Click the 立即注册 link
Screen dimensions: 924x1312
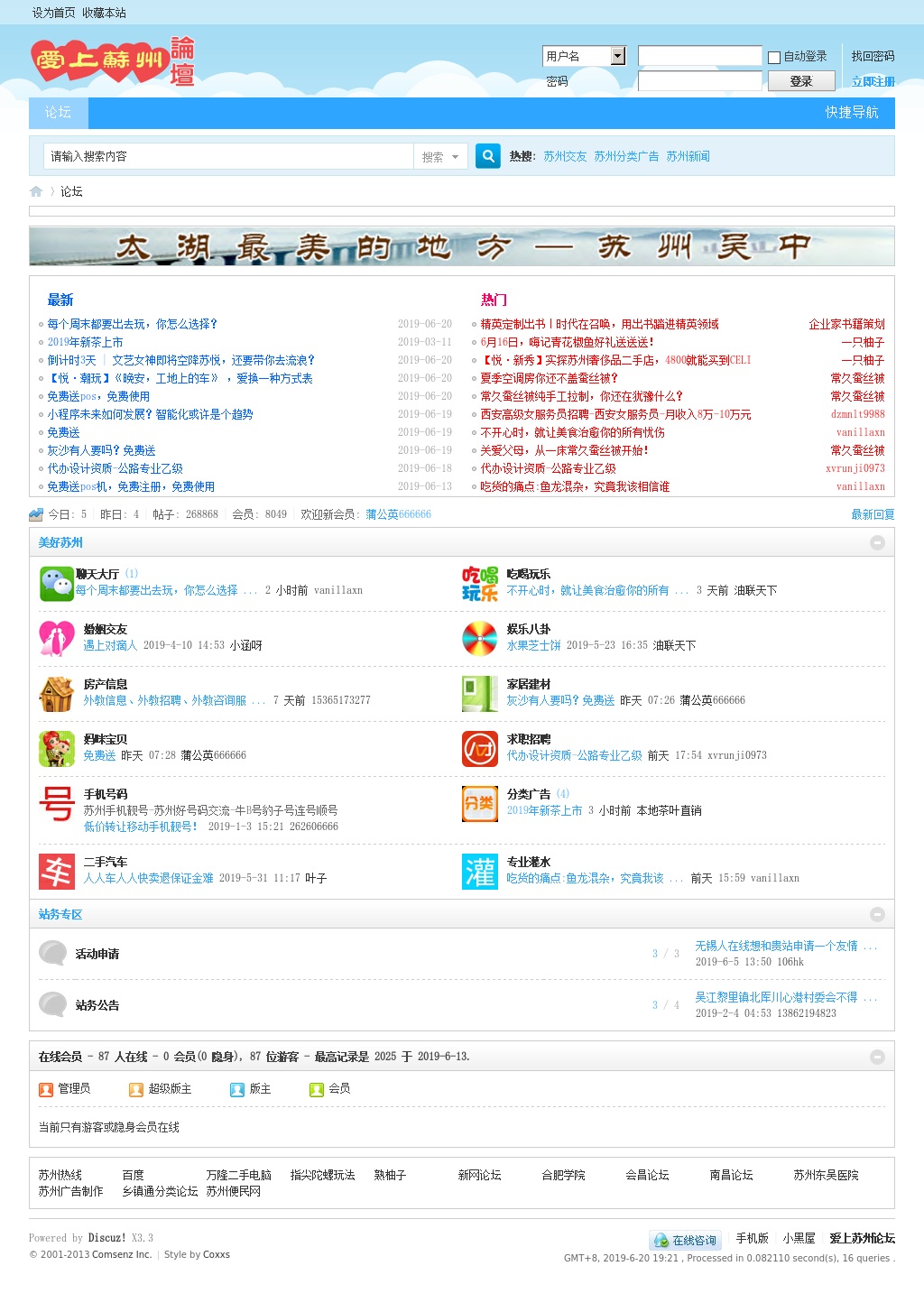873,81
